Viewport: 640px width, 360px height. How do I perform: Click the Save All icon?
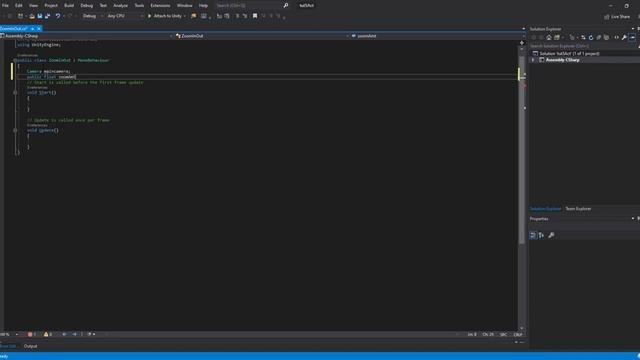[47, 16]
